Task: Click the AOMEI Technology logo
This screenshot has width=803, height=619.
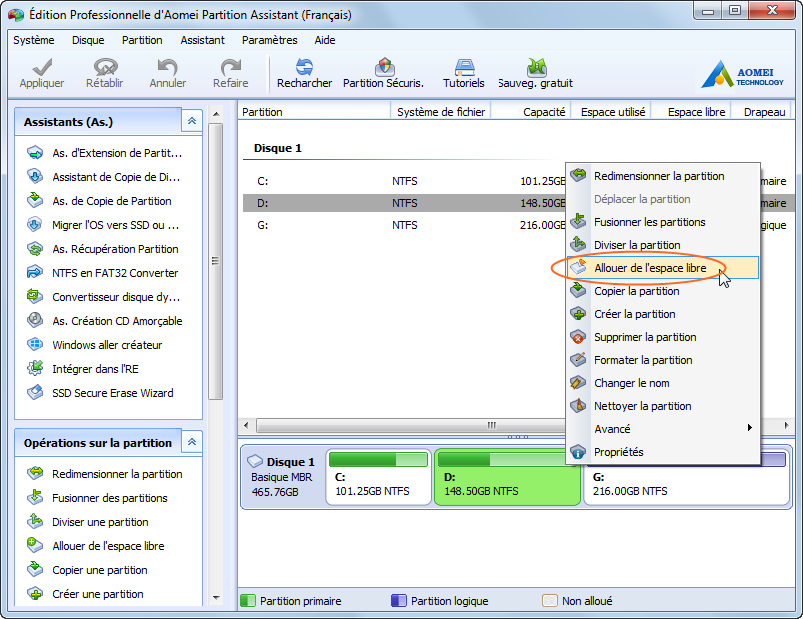Action: click(743, 75)
